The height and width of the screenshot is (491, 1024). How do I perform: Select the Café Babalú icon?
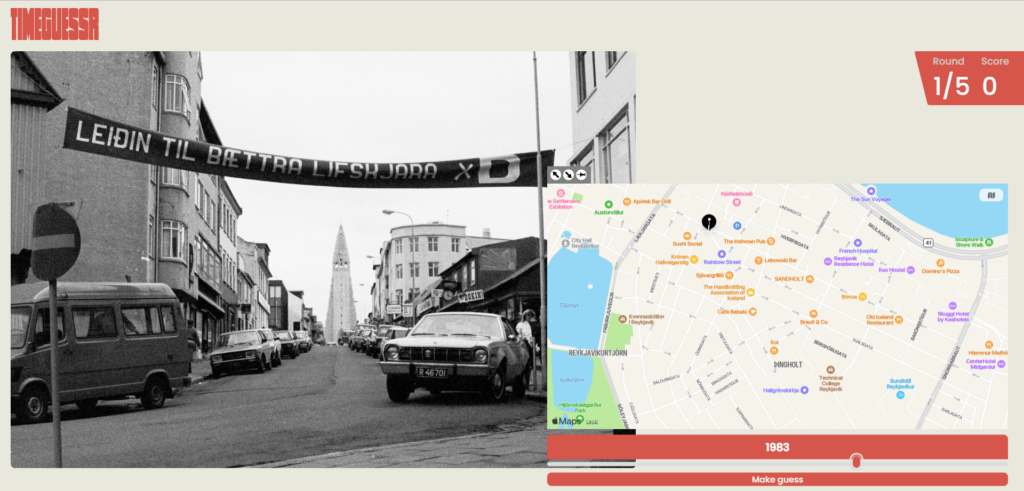coord(752,311)
